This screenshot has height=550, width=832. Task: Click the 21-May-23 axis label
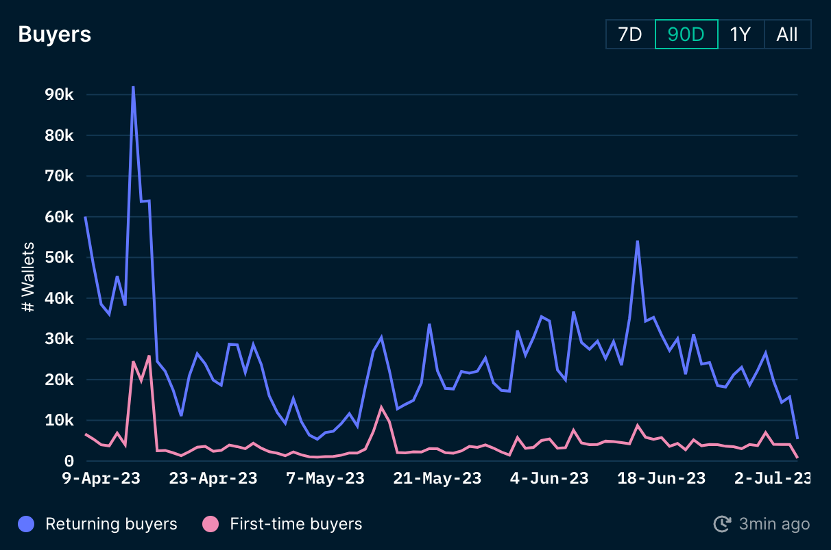click(437, 478)
